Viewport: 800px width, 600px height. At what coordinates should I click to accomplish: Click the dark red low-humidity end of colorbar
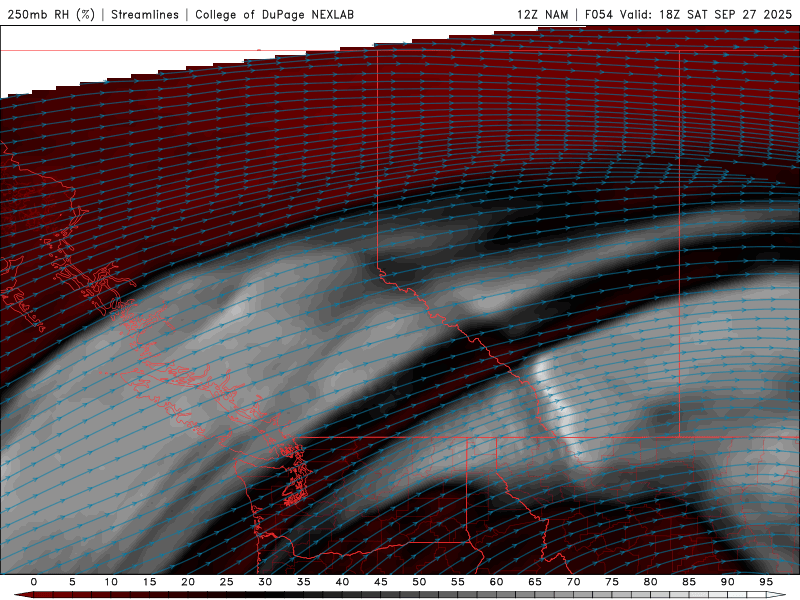(24, 595)
